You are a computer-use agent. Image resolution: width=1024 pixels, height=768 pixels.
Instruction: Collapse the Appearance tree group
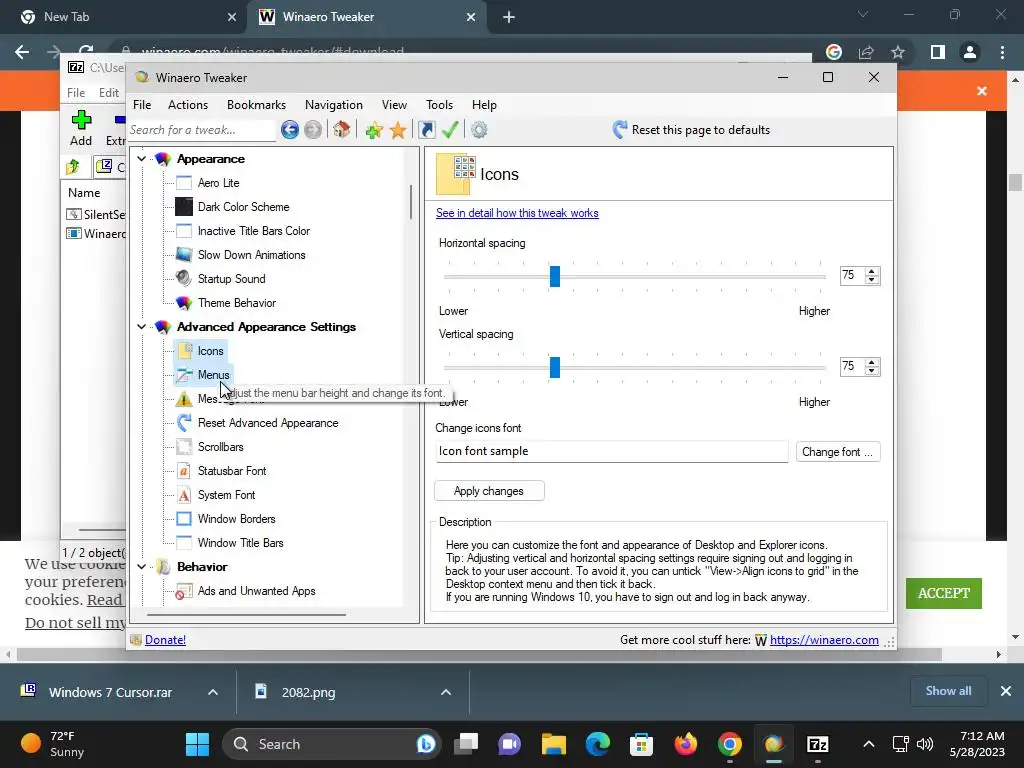click(x=141, y=159)
